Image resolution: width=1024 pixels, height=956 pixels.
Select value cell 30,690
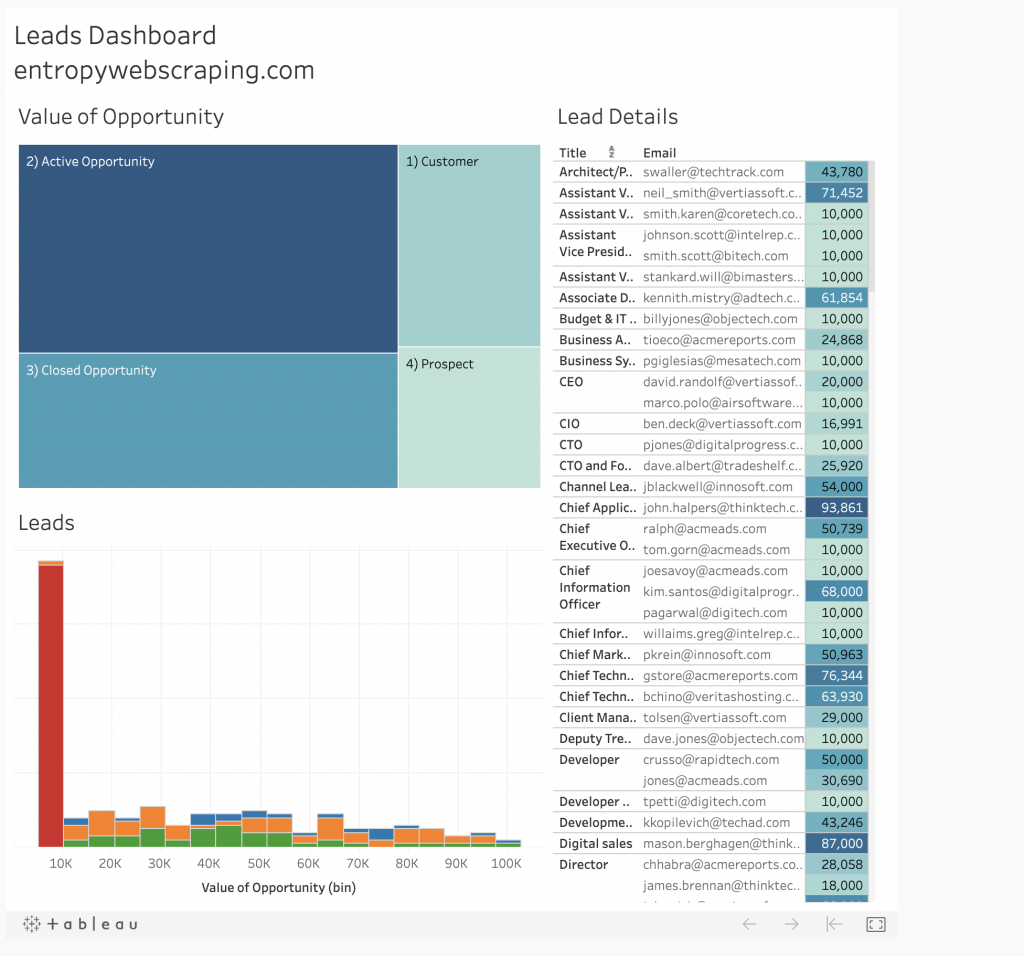point(837,780)
